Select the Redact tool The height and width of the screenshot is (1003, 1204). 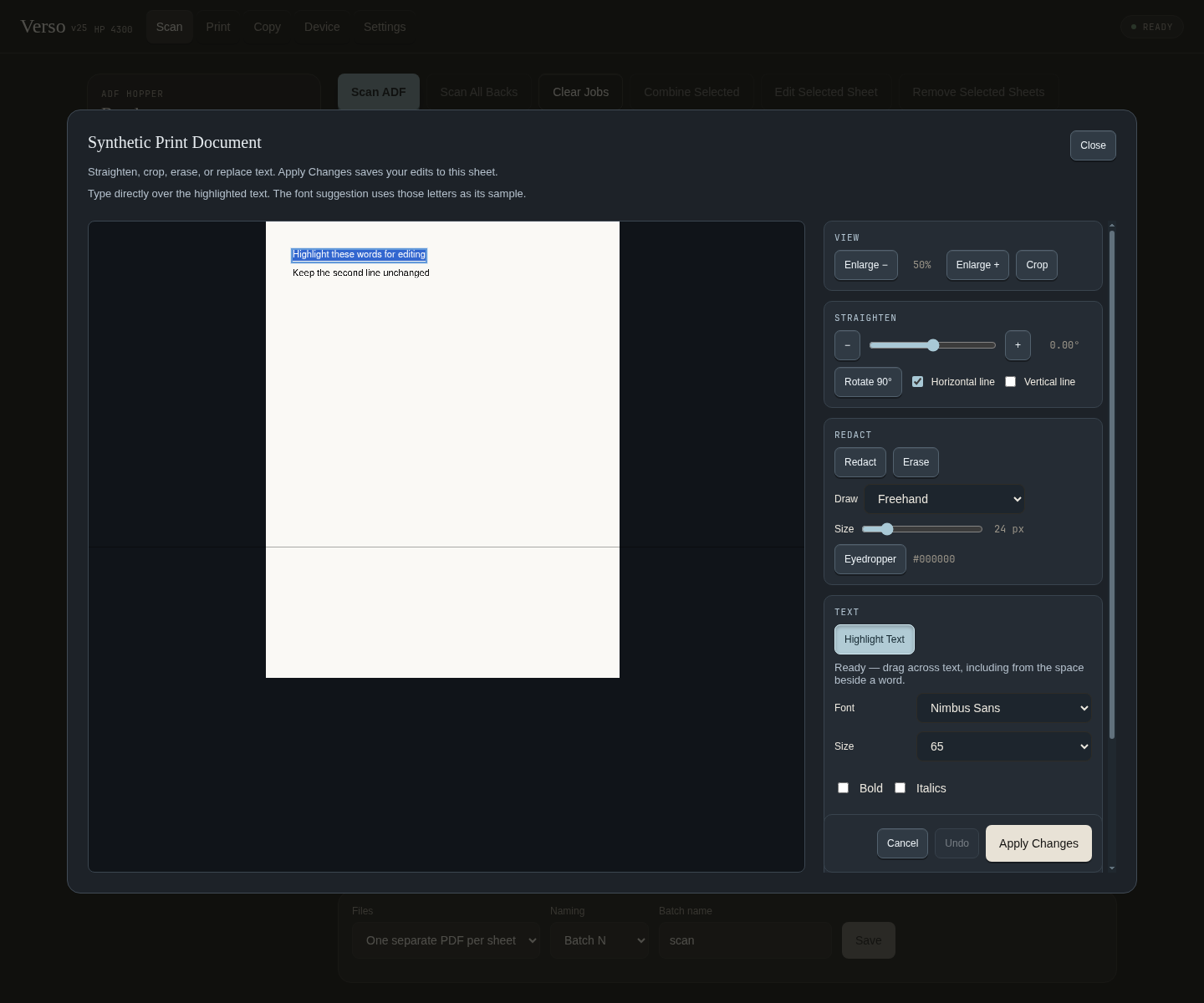click(x=860, y=462)
